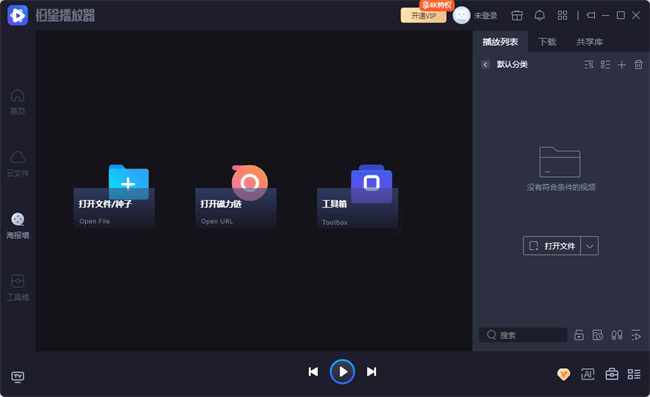650x397 pixels.
Task: Click the 打开文件 button in playlist panel
Action: 552,246
